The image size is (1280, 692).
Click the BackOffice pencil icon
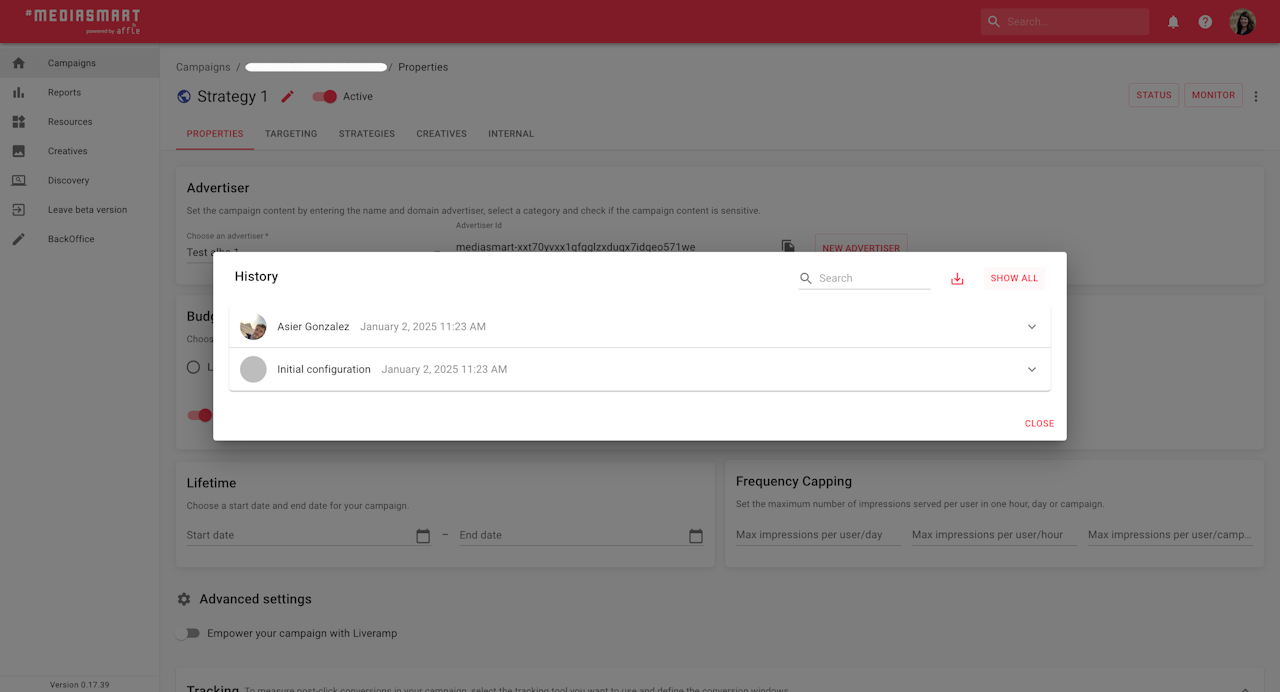click(x=19, y=239)
